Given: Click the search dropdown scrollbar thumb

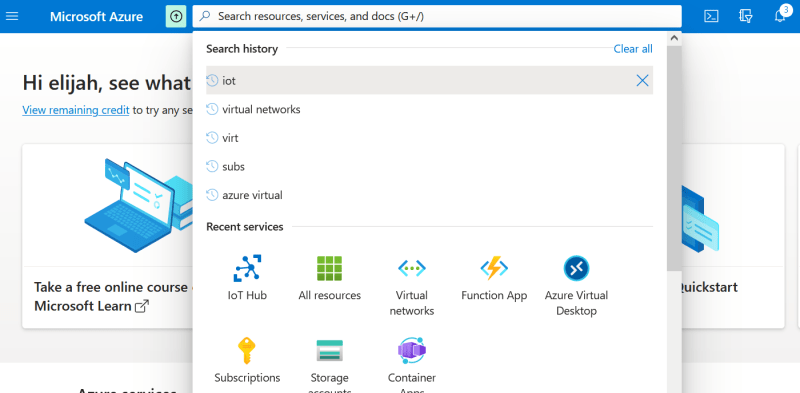Looking at the screenshot, I should click(673, 158).
